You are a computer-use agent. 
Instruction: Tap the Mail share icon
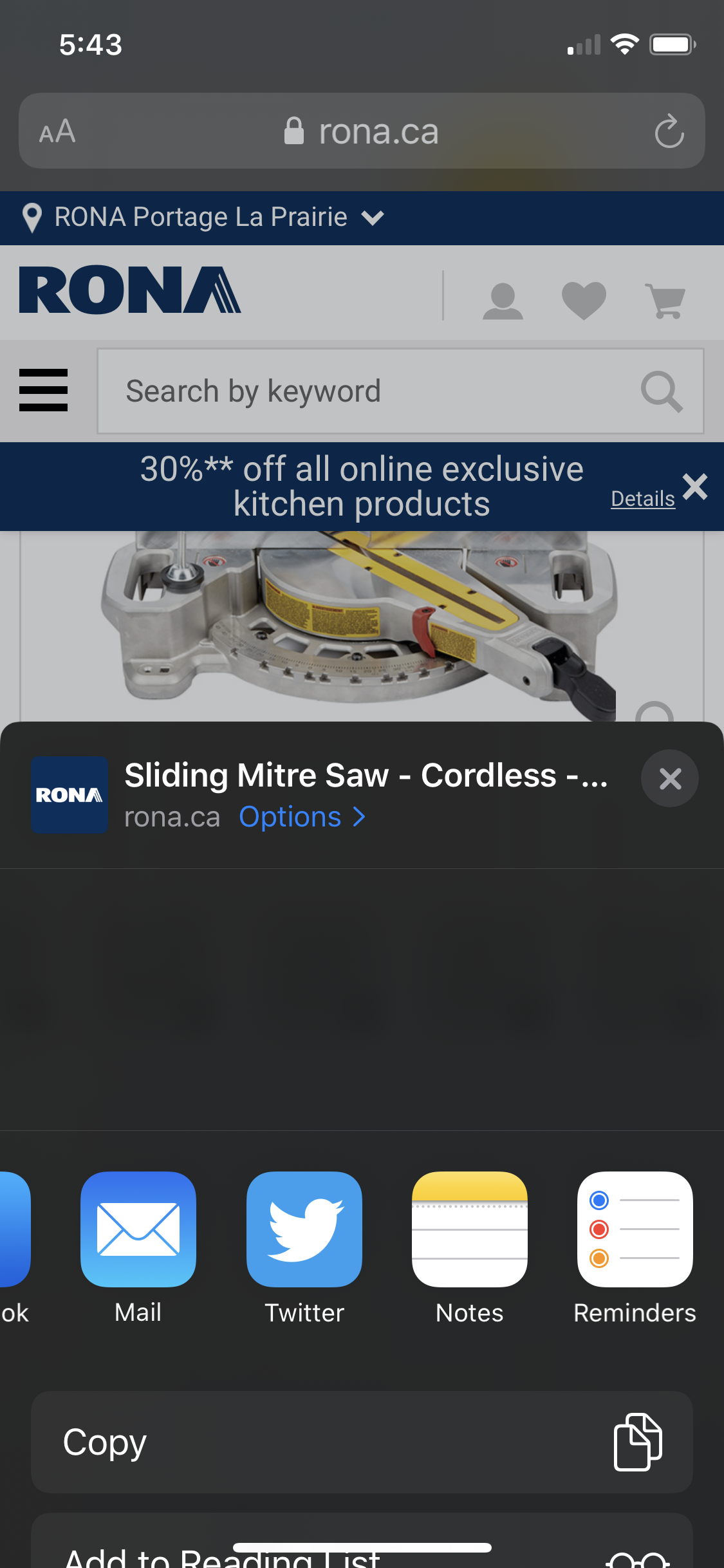(x=138, y=1229)
